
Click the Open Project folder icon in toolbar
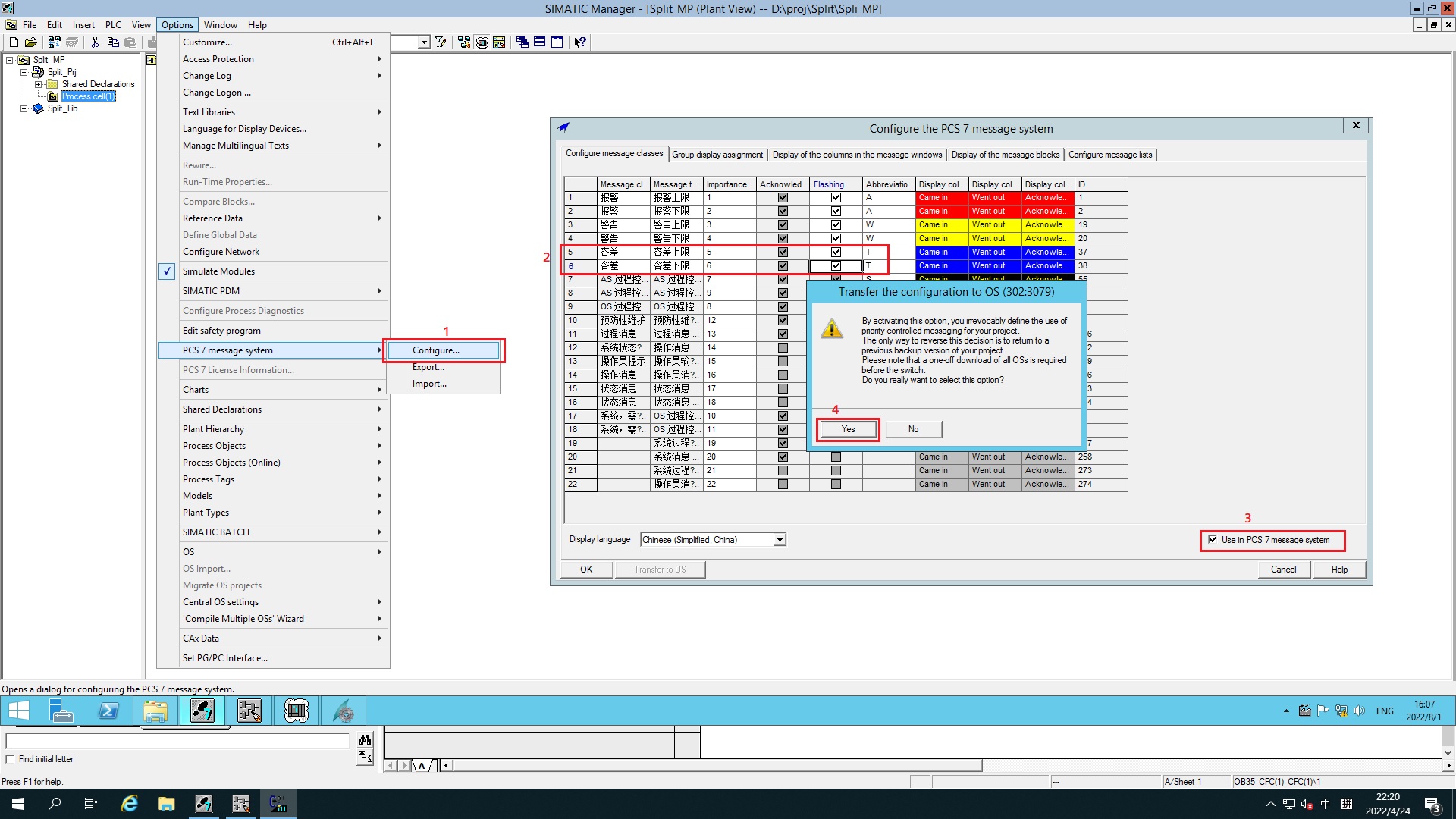click(x=31, y=42)
